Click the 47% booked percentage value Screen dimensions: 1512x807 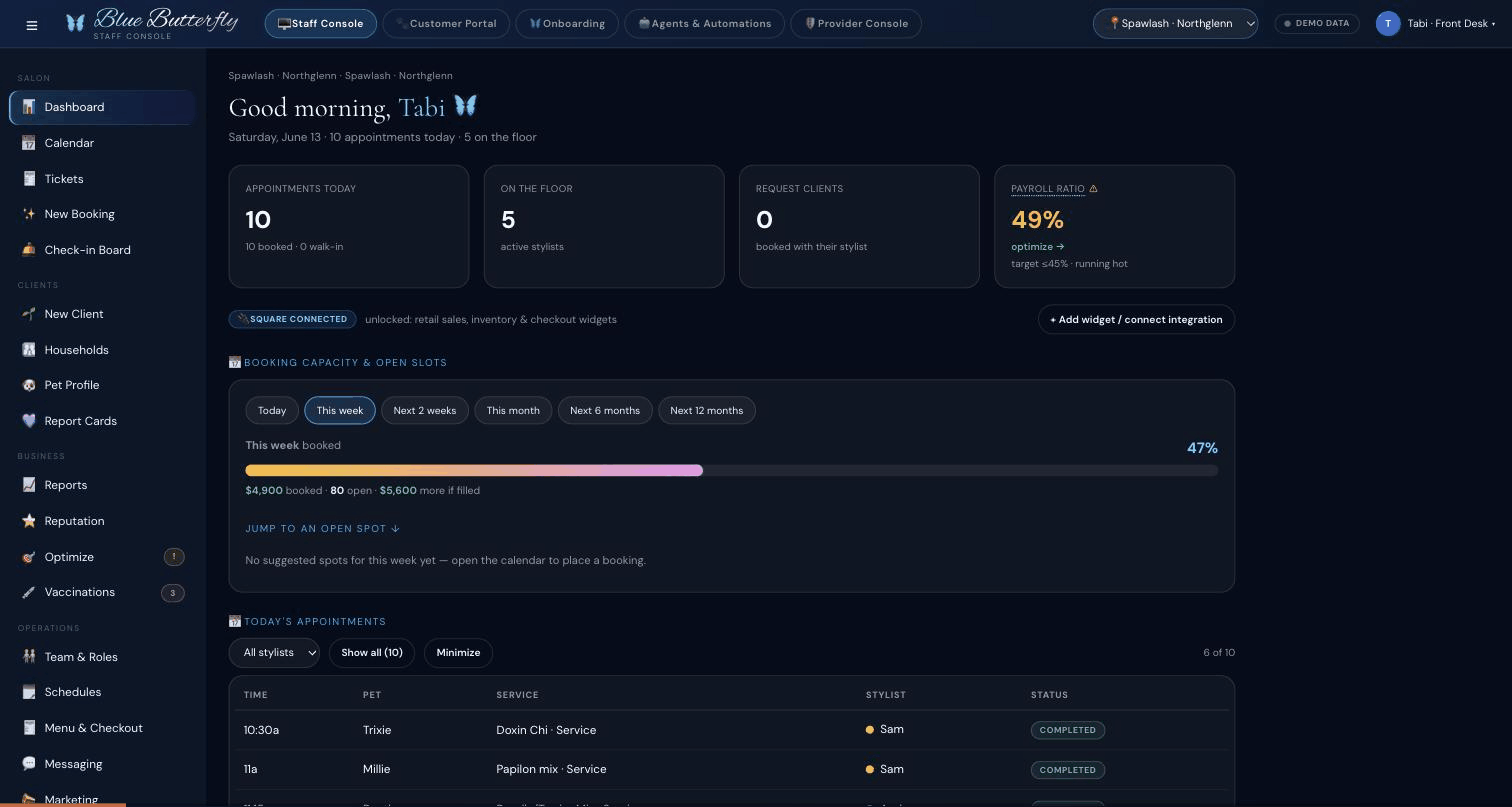click(x=1202, y=448)
